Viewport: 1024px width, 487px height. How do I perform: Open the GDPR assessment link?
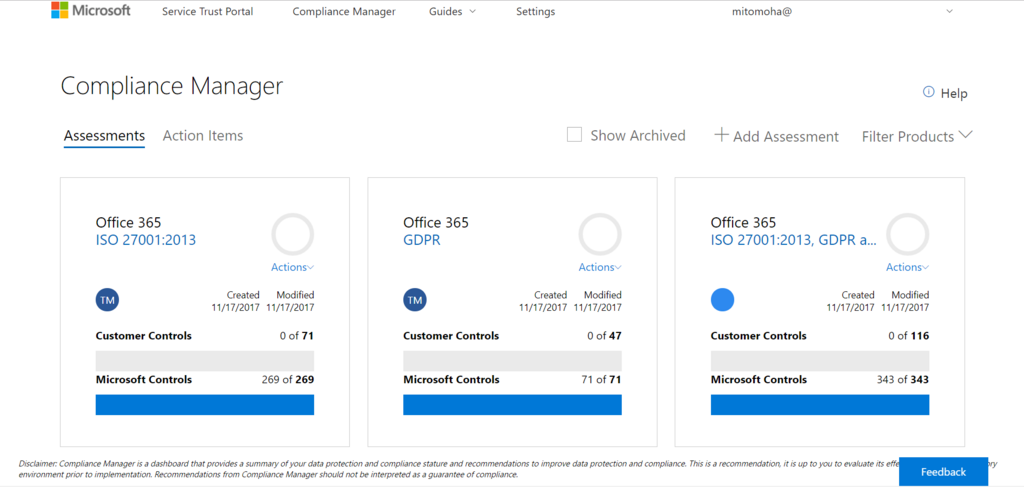[422, 240]
